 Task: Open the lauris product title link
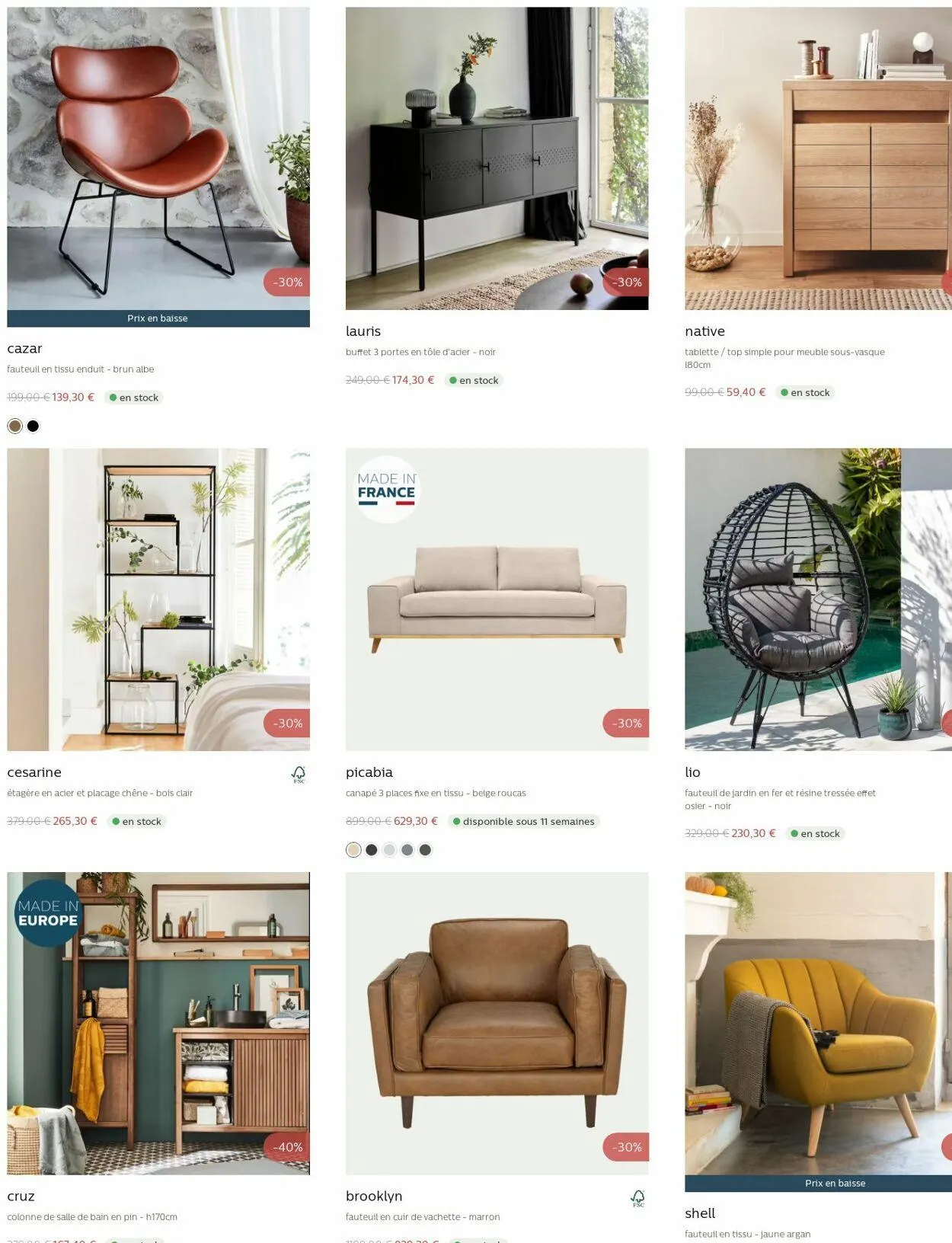coord(363,331)
